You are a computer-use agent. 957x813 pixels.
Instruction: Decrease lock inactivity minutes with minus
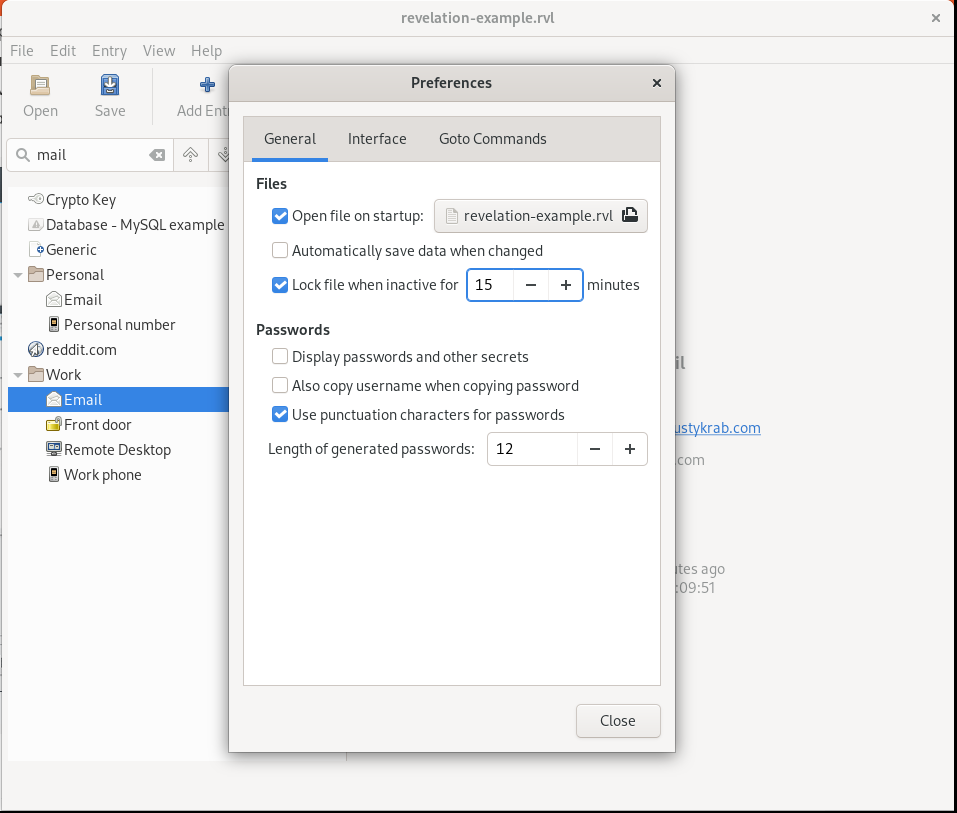pyautogui.click(x=531, y=285)
